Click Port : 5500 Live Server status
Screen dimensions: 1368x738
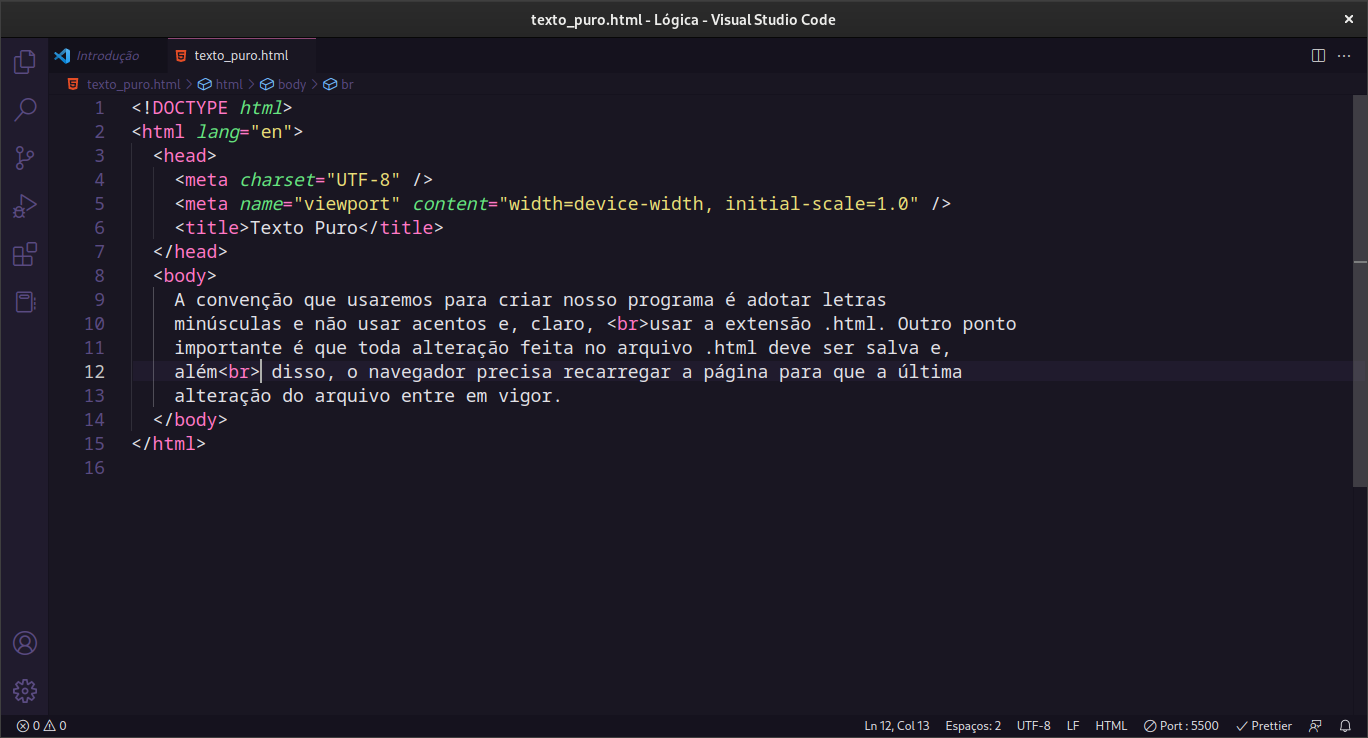click(1182, 726)
